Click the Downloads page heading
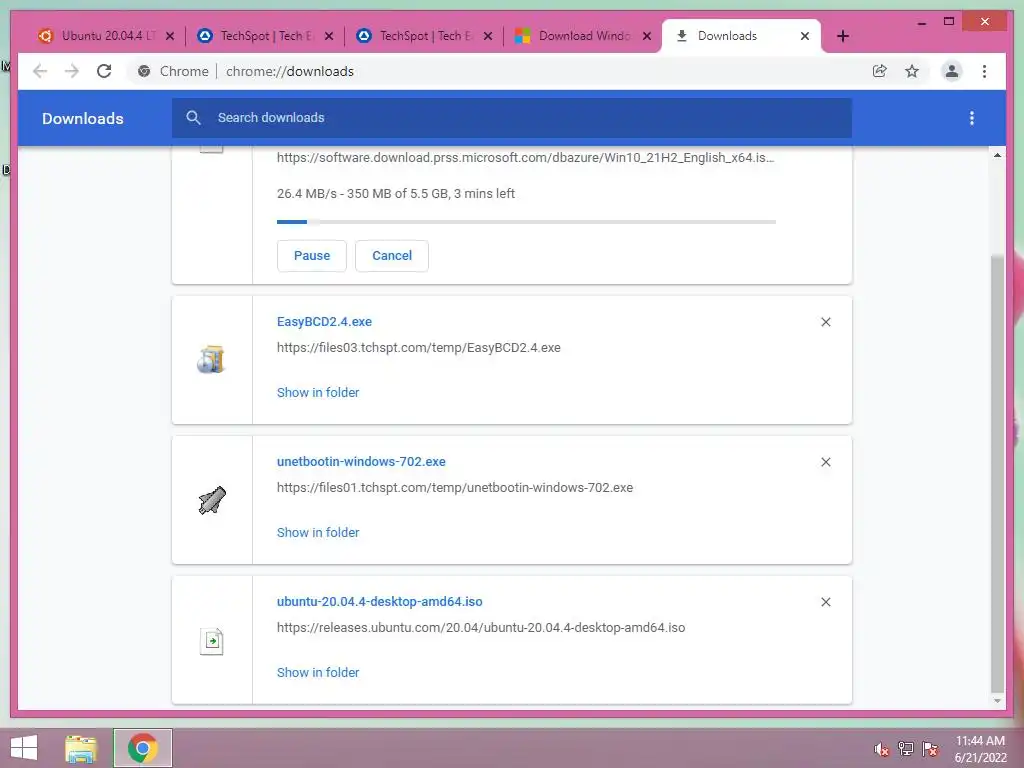The width and height of the screenshot is (1024, 768). (83, 119)
